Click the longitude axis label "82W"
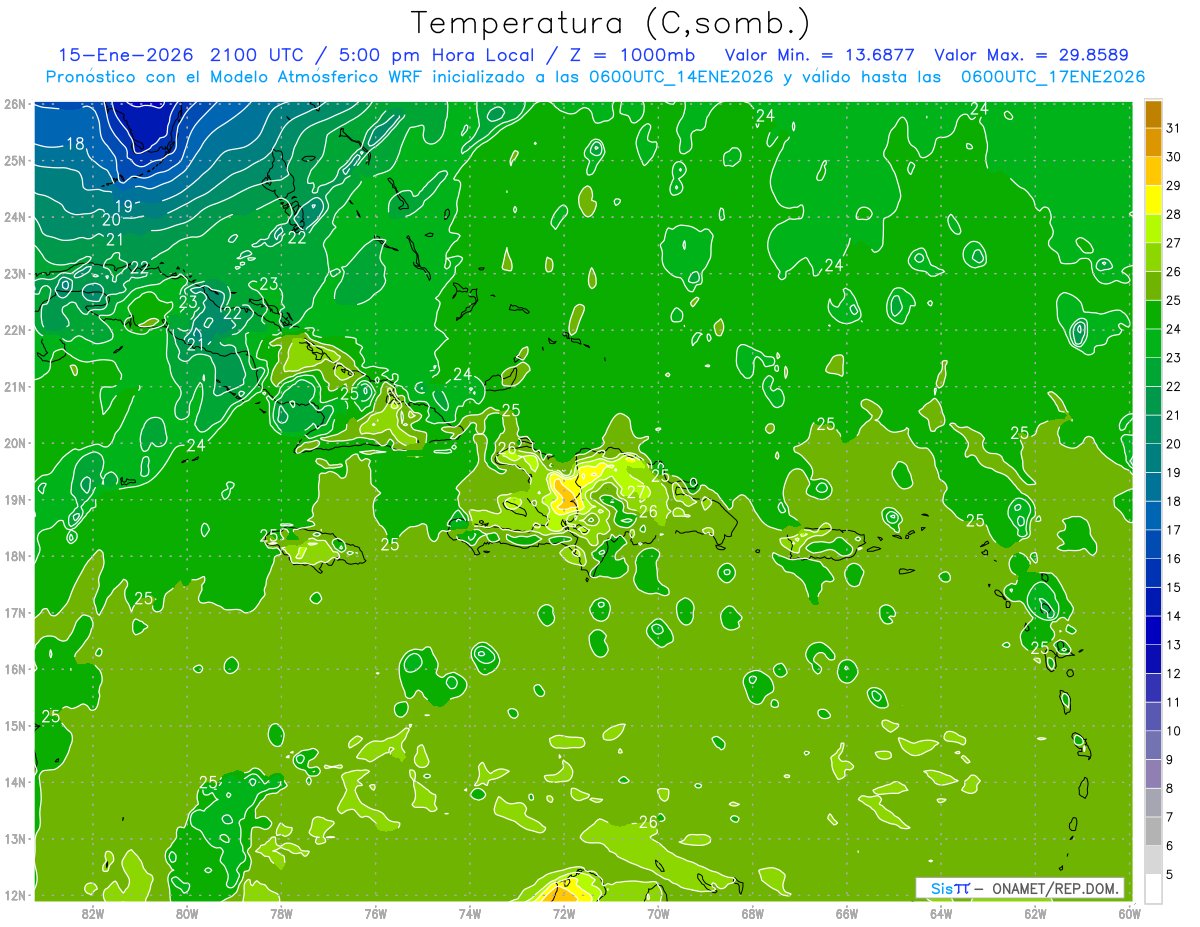1200x927 pixels. click(93, 913)
